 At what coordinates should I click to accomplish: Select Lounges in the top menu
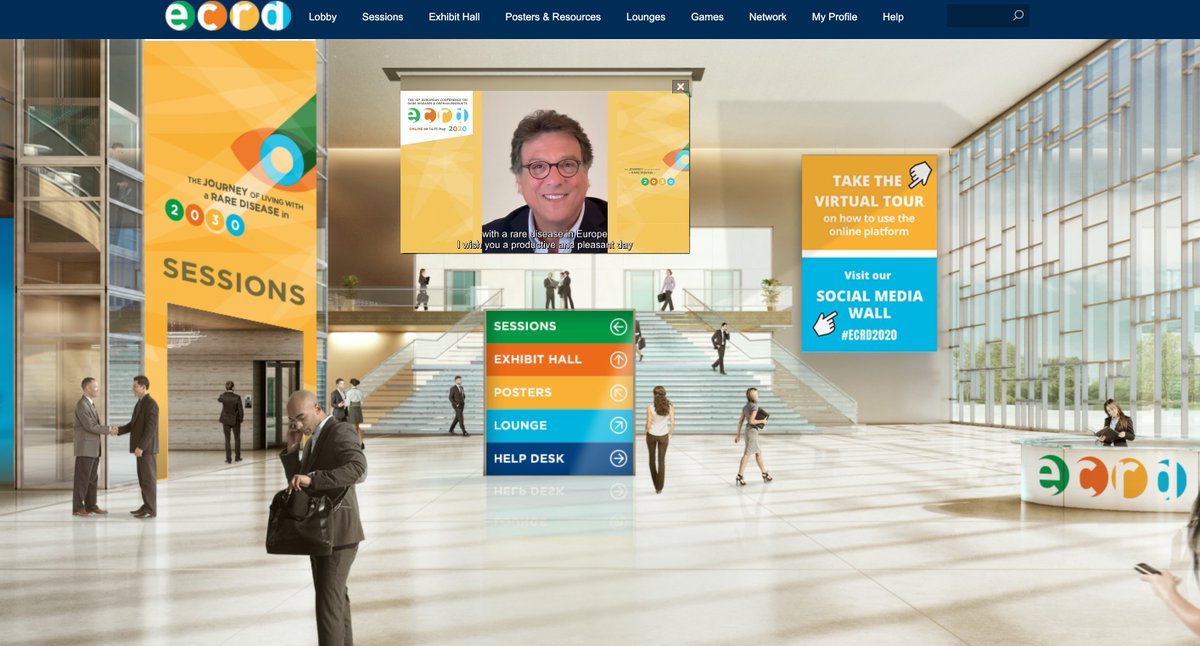pyautogui.click(x=645, y=17)
